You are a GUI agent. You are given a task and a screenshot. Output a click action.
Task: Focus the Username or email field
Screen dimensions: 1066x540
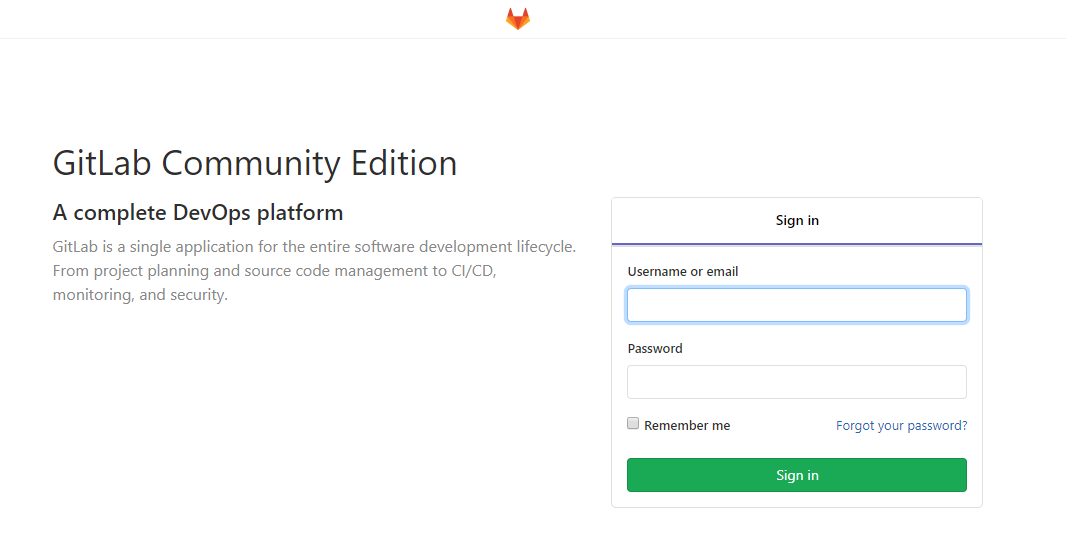click(797, 305)
